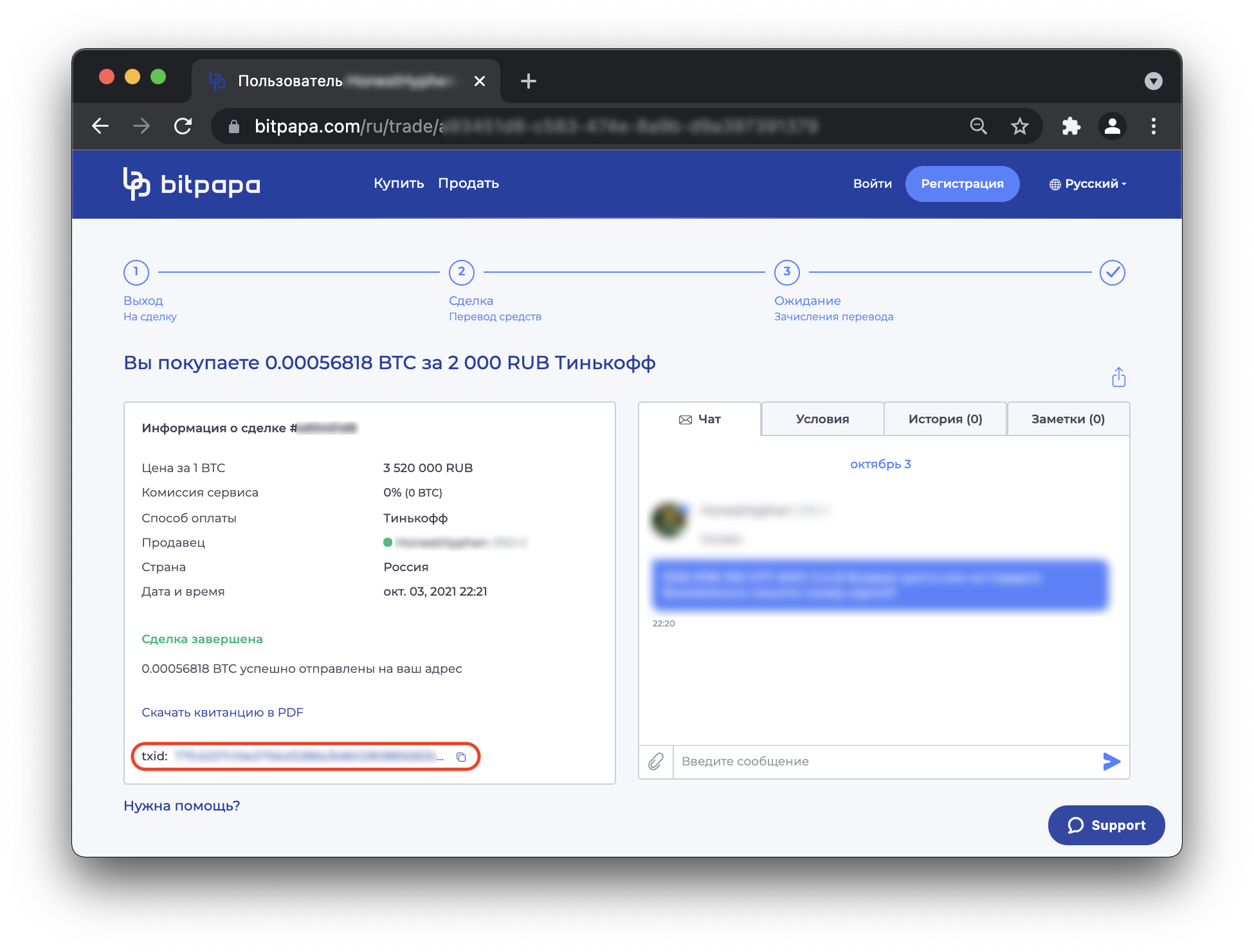
Task: Reload the bitpapa trade page
Action: point(183,126)
